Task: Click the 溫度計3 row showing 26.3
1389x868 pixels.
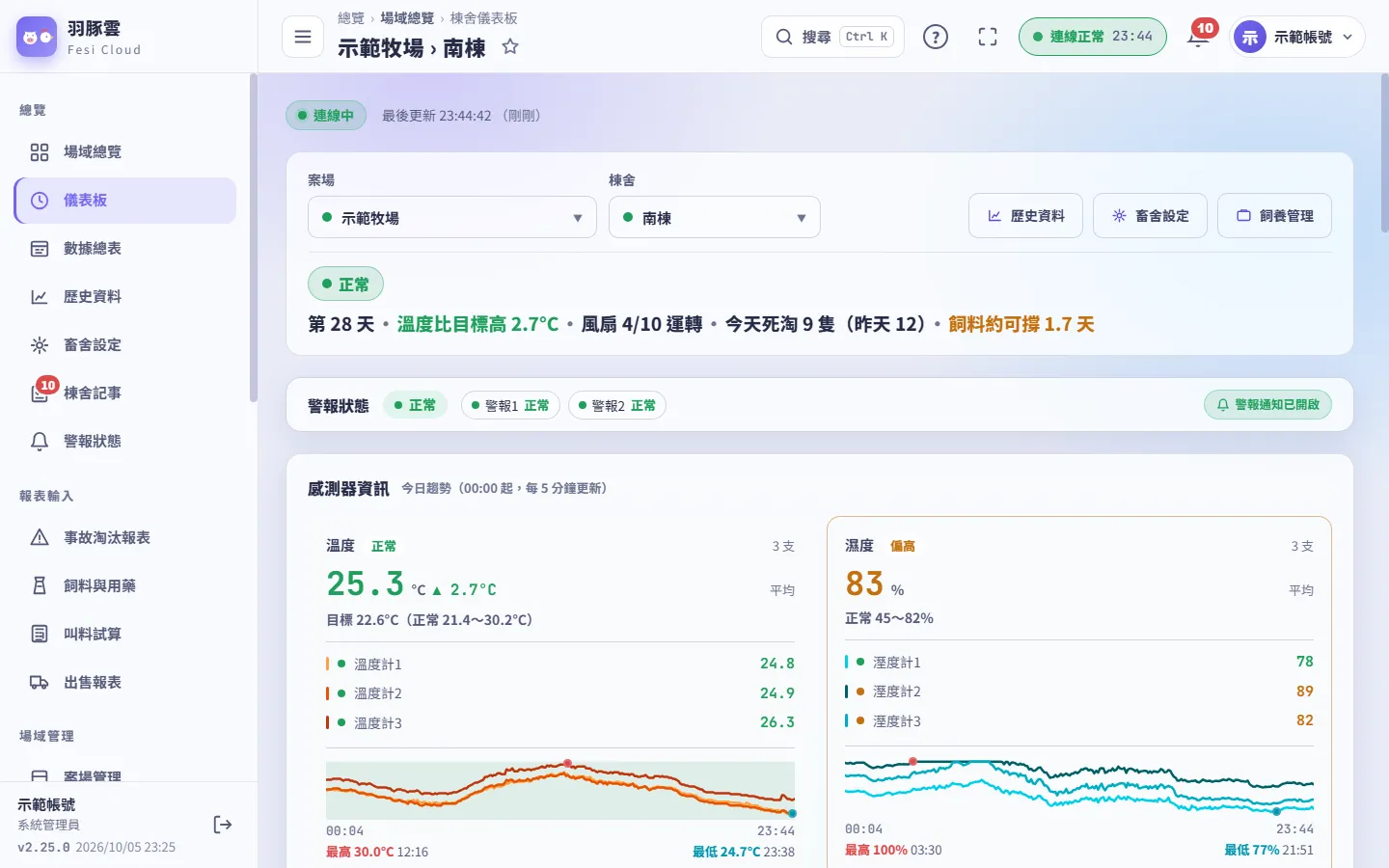Action: [x=560, y=722]
